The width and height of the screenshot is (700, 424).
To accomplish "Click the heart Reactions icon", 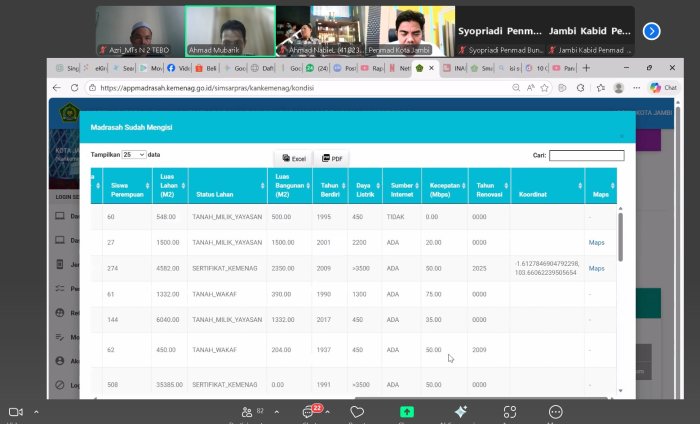I will [357, 411].
